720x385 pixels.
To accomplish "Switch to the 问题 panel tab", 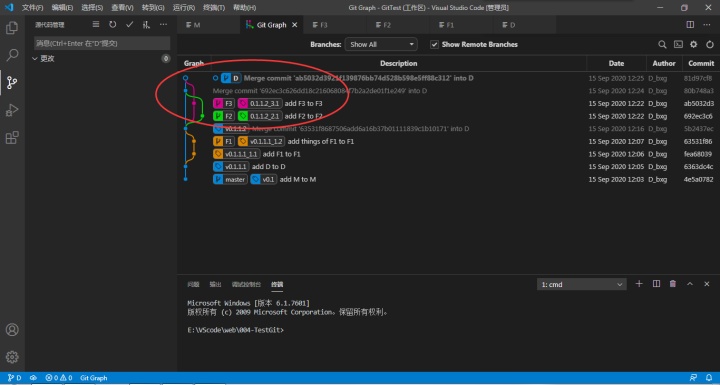I will 193,284.
